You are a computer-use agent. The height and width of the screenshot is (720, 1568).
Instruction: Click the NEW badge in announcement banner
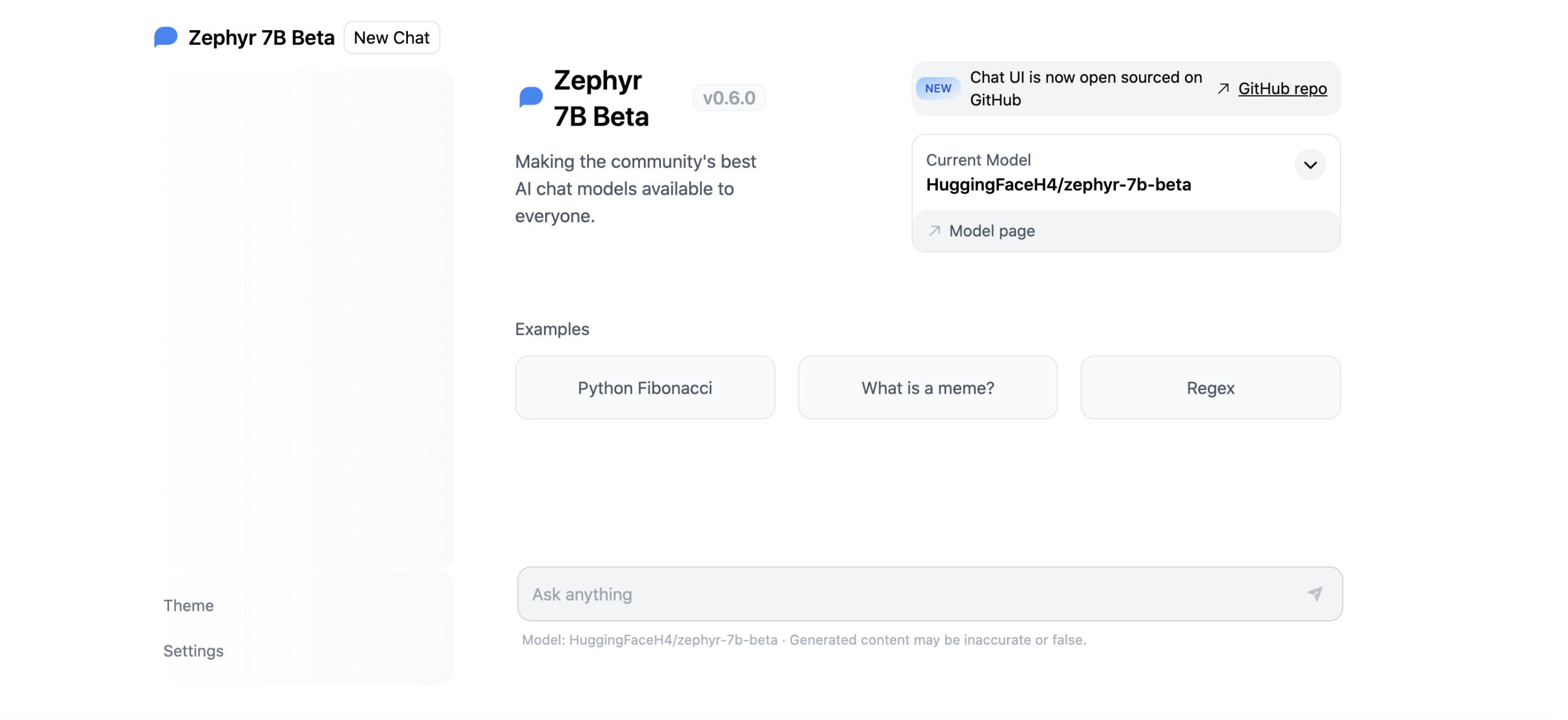pyautogui.click(x=938, y=89)
